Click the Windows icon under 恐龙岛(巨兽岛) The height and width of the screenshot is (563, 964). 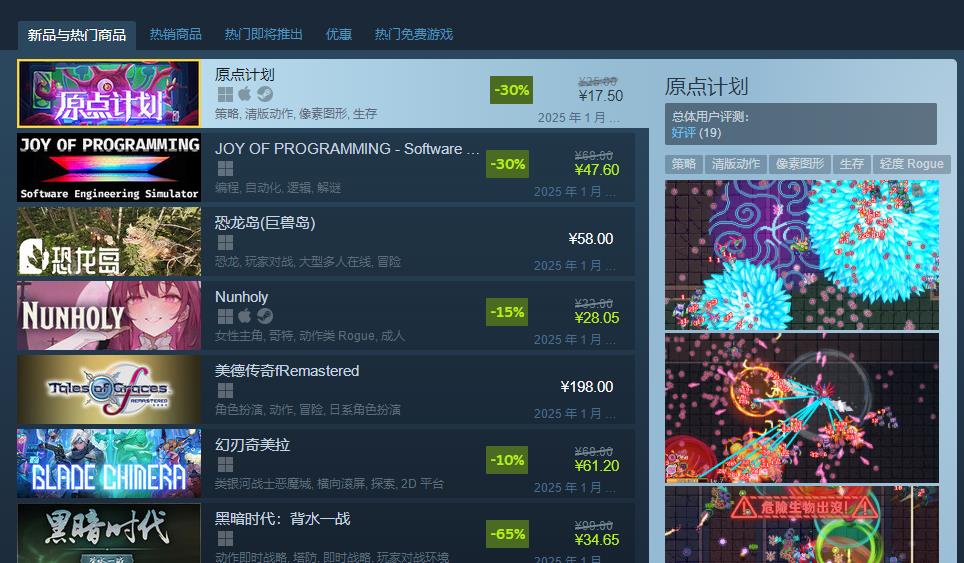[225, 242]
